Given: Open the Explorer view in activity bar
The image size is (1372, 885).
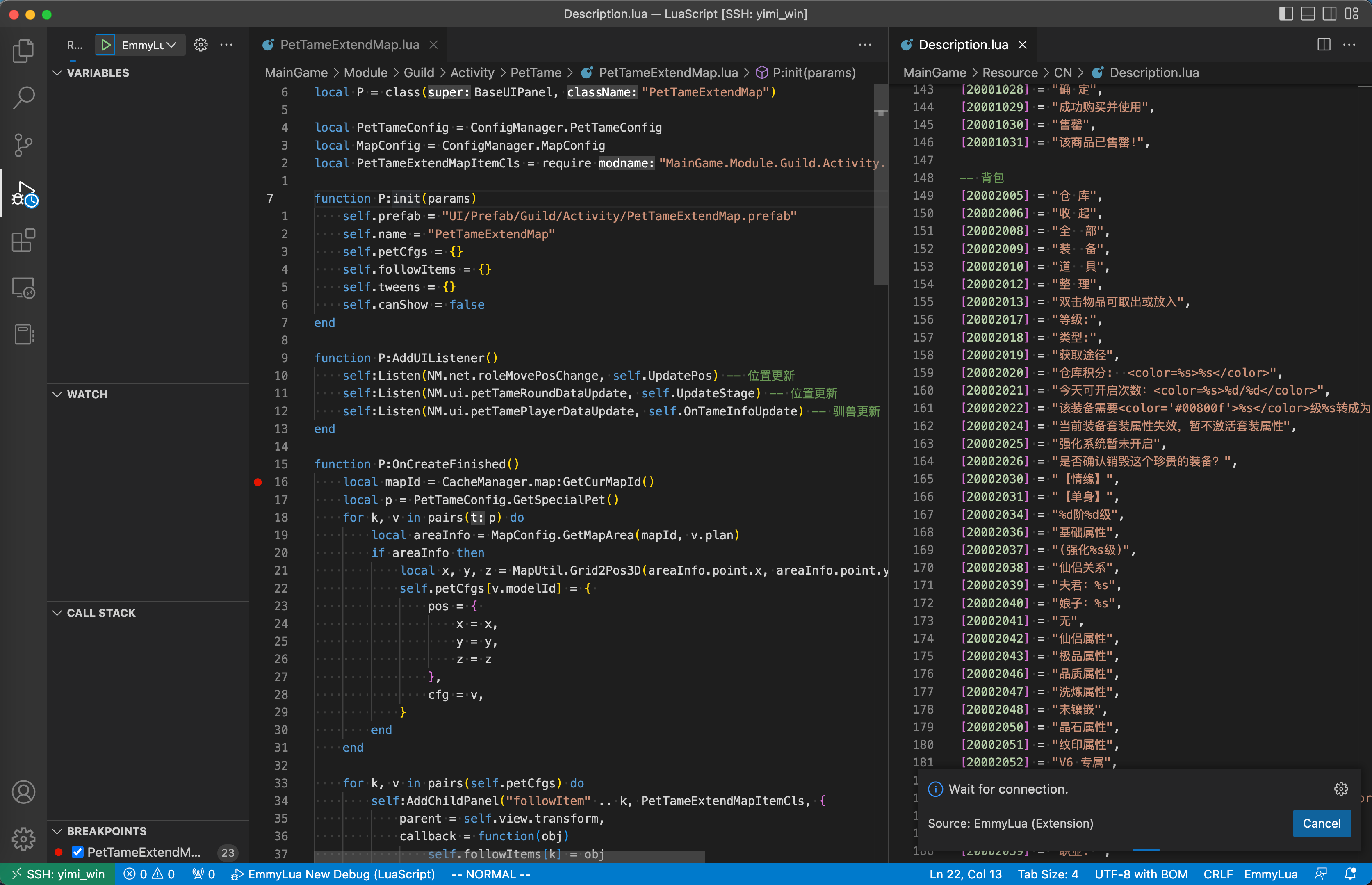Looking at the screenshot, I should 23,50.
